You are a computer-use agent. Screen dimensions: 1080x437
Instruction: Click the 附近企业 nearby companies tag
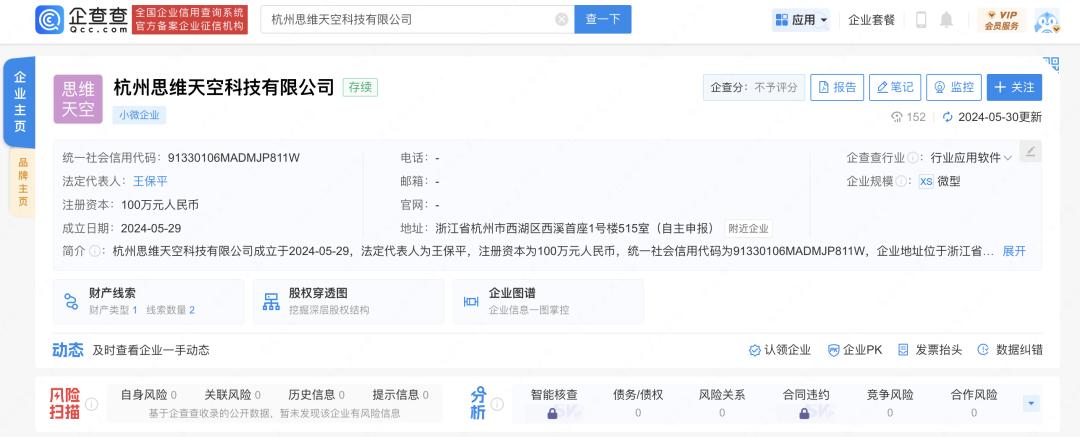(748, 228)
